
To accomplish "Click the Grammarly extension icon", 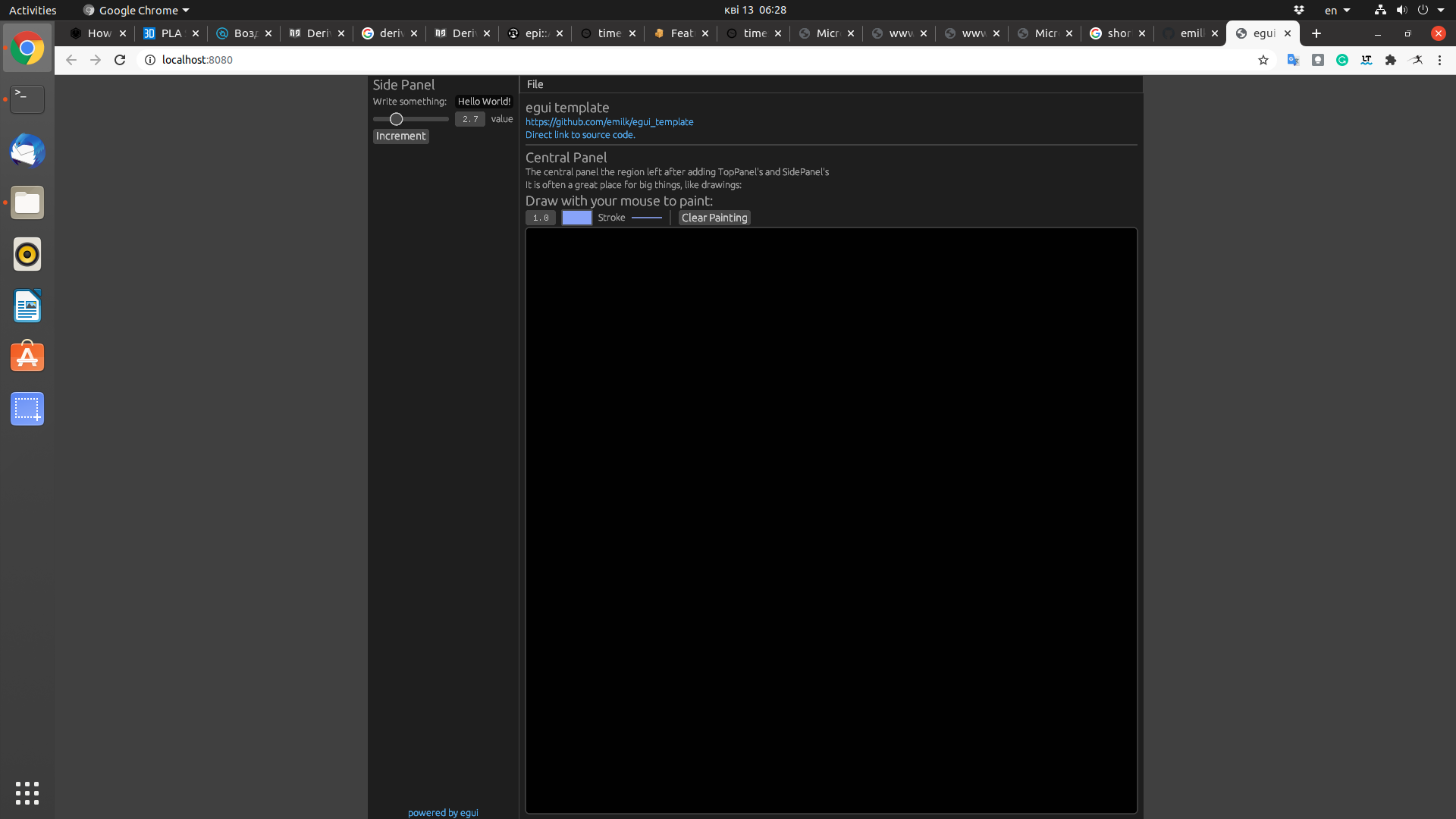I will coord(1342,60).
